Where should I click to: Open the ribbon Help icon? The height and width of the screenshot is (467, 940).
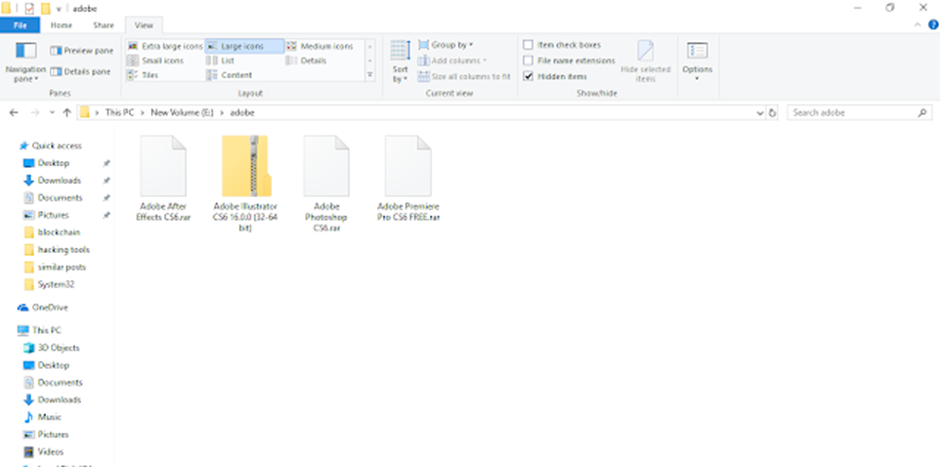933,25
